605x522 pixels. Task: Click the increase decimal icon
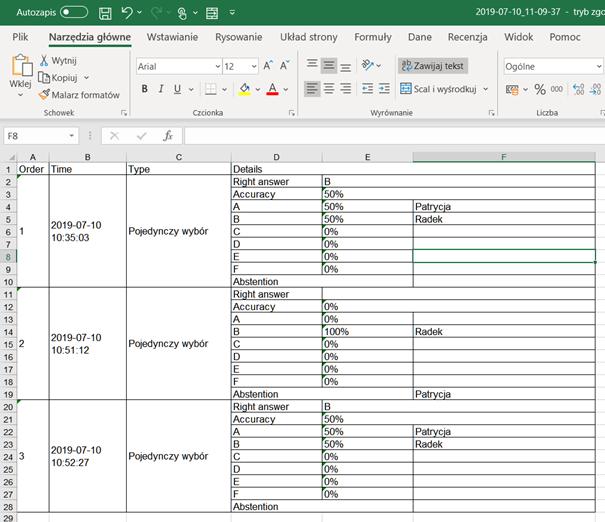[578, 90]
